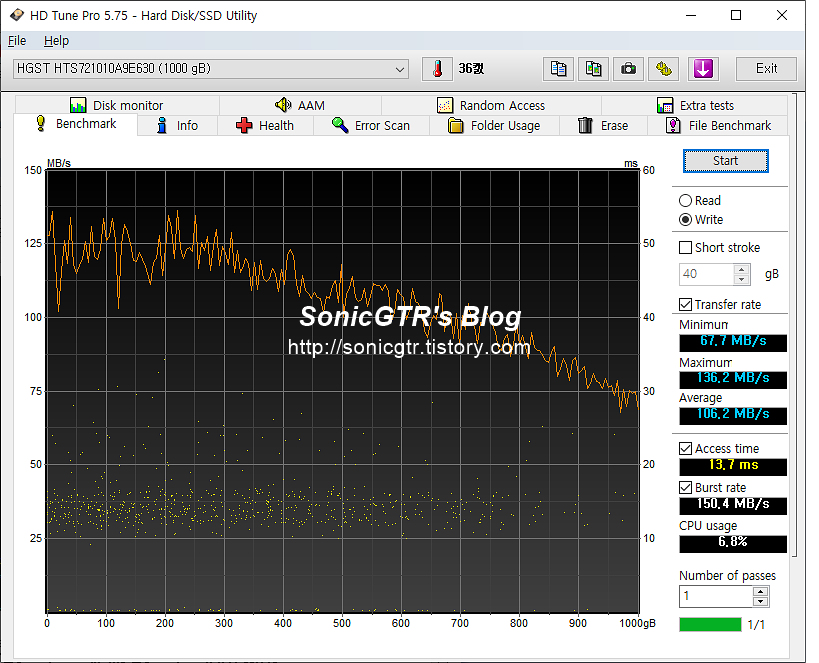Switch to the AAM tab

click(300, 106)
